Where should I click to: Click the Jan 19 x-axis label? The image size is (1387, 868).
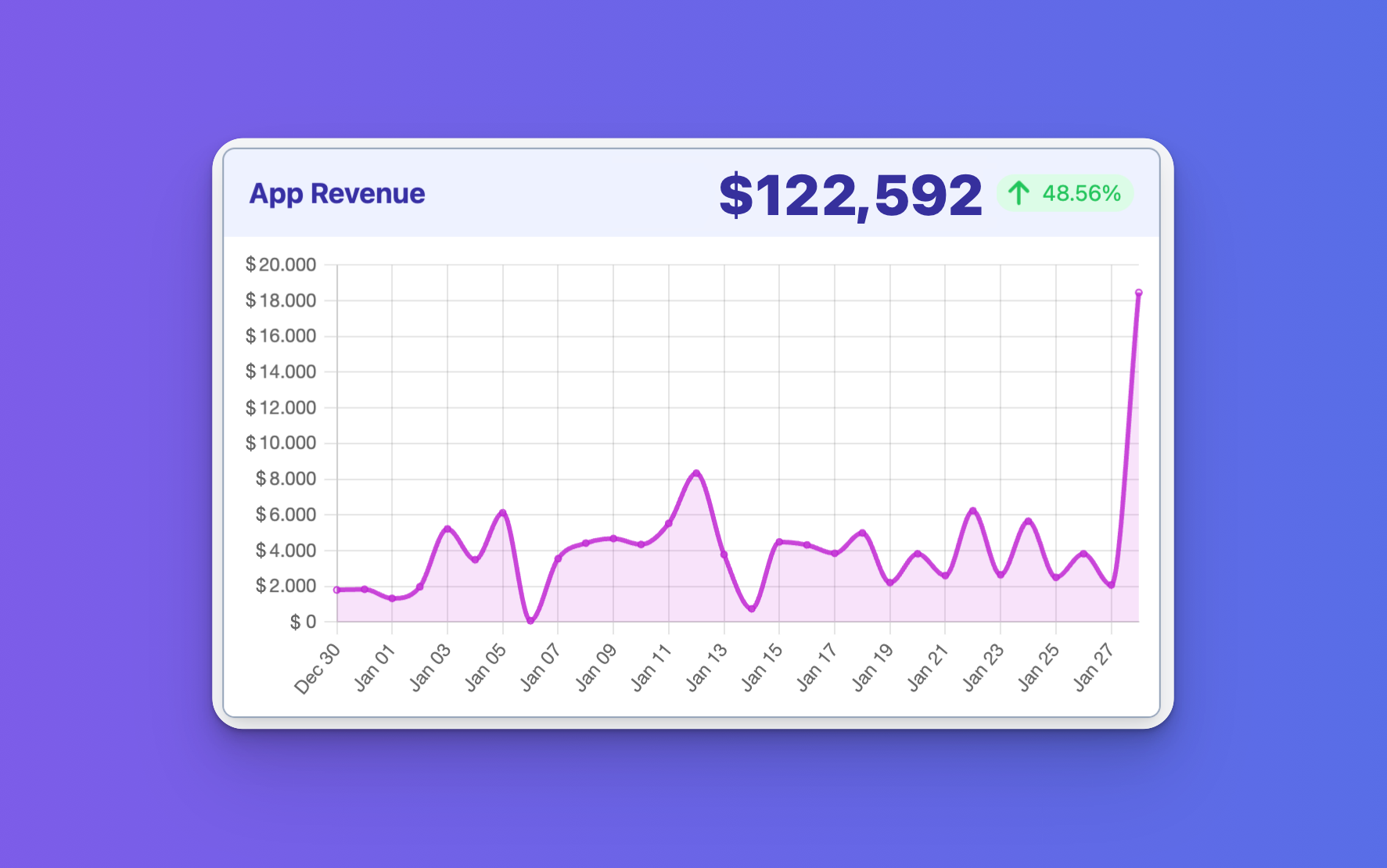(872, 668)
